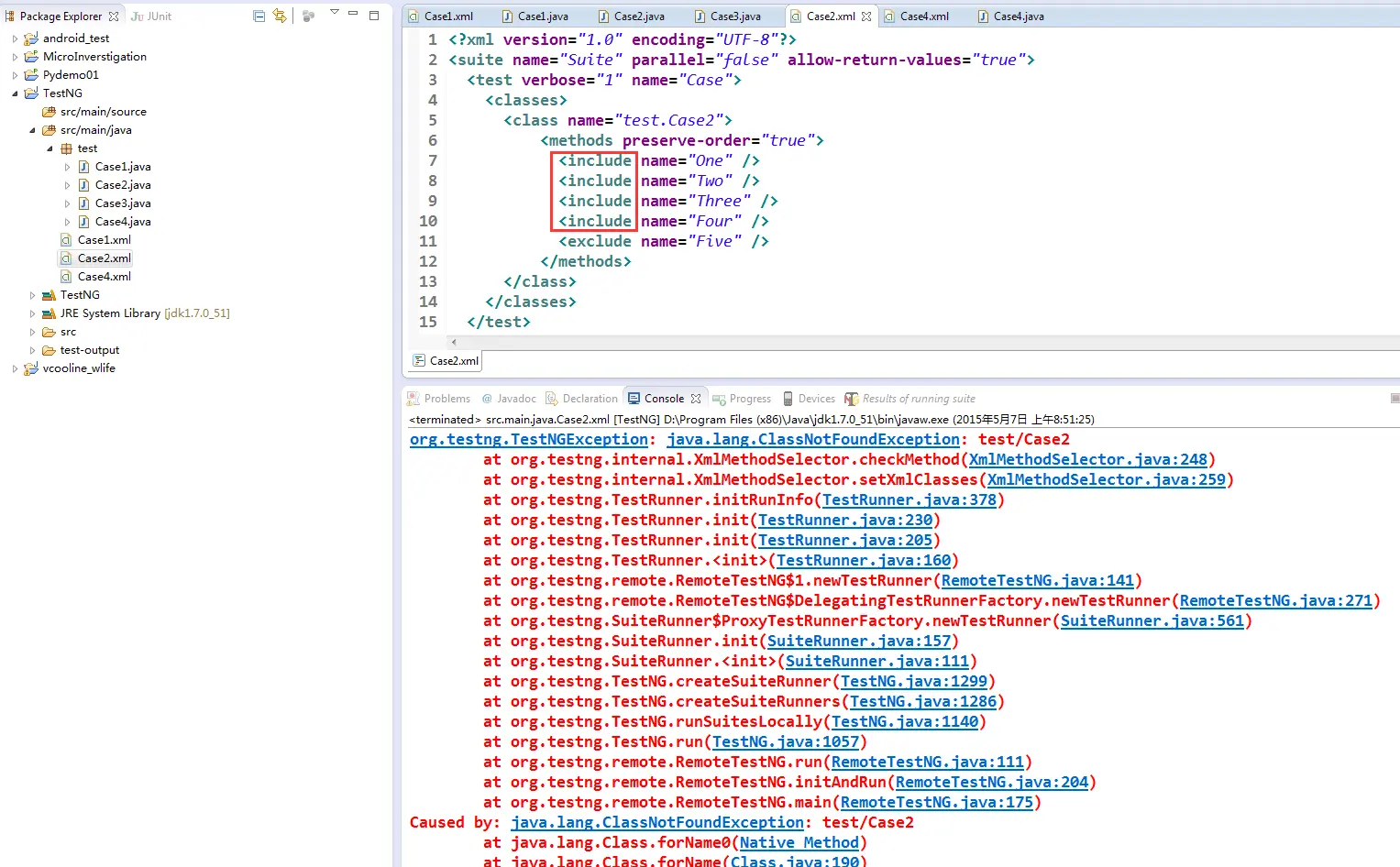Open Results of running suite tab
This screenshot has width=1400, height=867.
pyautogui.click(x=910, y=399)
